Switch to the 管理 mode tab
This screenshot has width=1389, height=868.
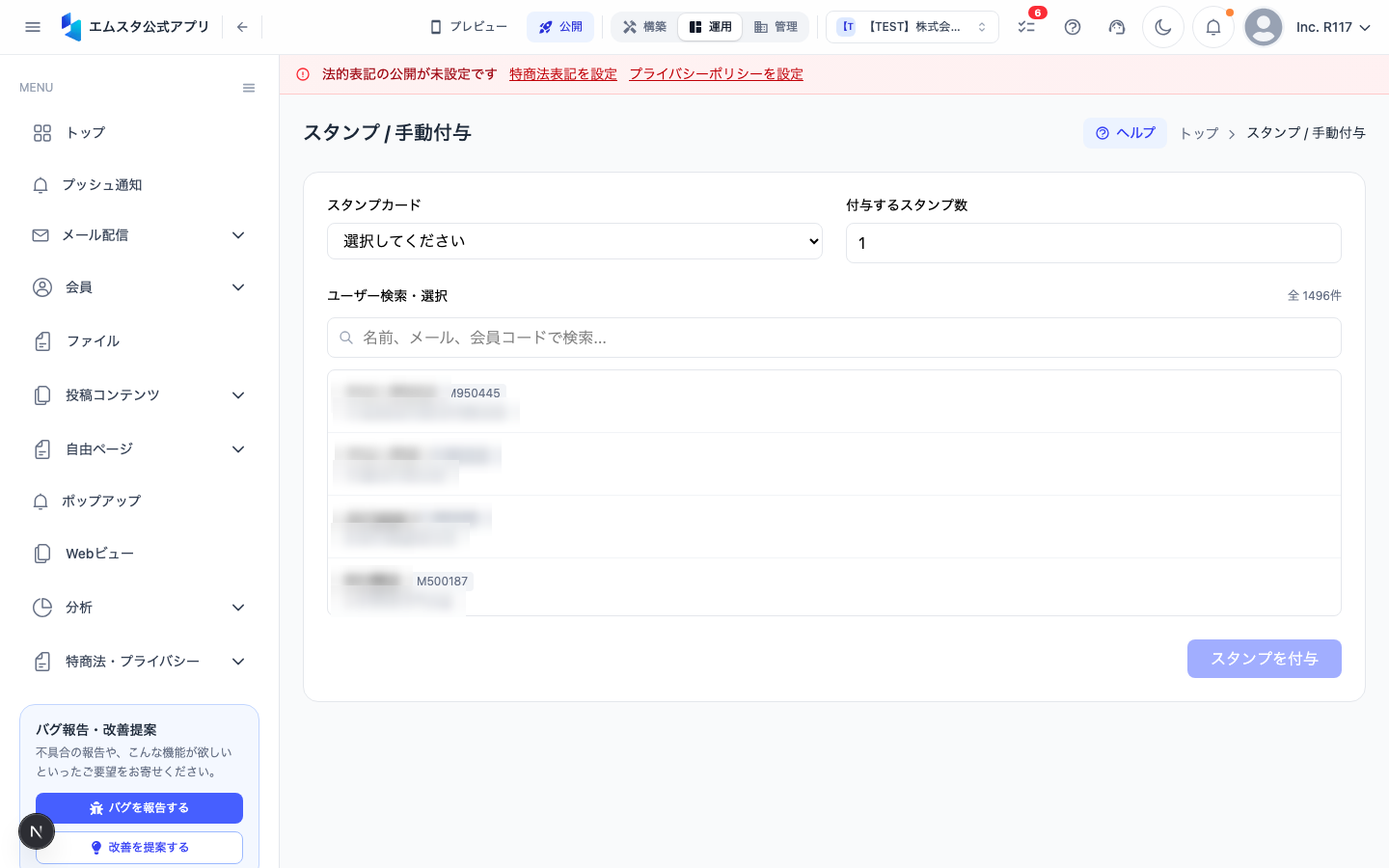coord(776,27)
